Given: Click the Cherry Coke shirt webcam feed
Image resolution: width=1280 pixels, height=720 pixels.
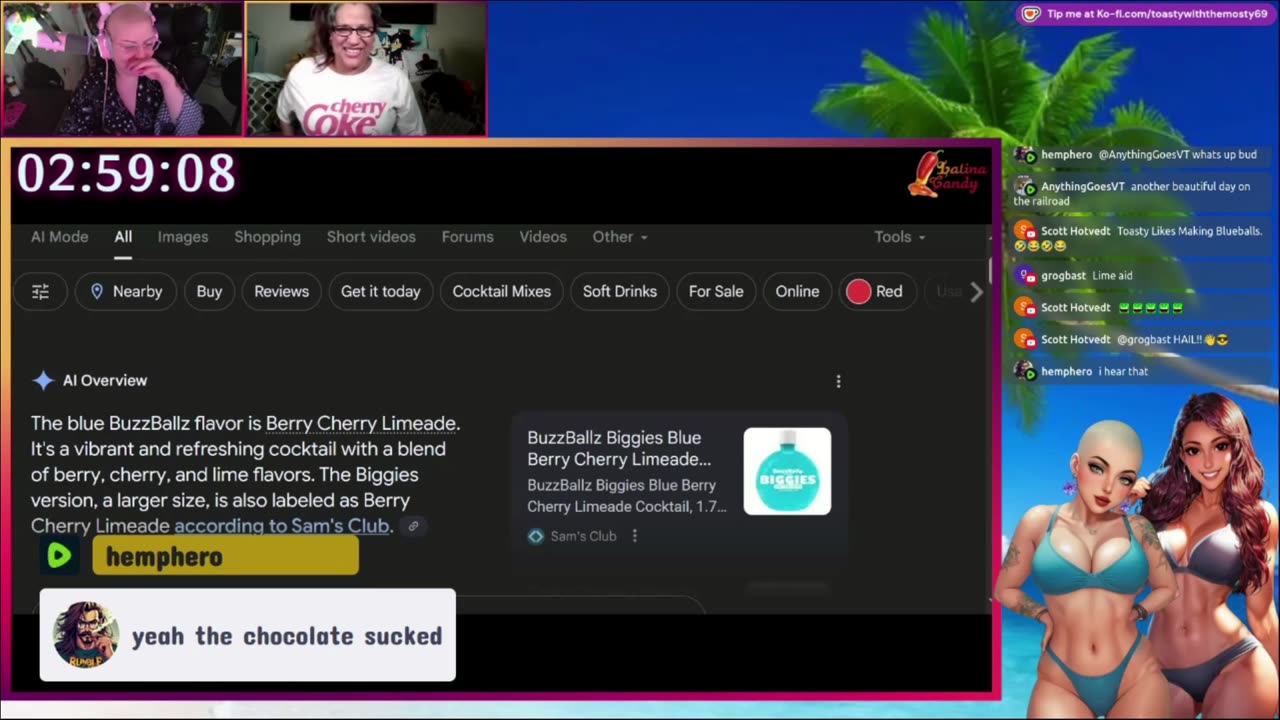Looking at the screenshot, I should (366, 68).
